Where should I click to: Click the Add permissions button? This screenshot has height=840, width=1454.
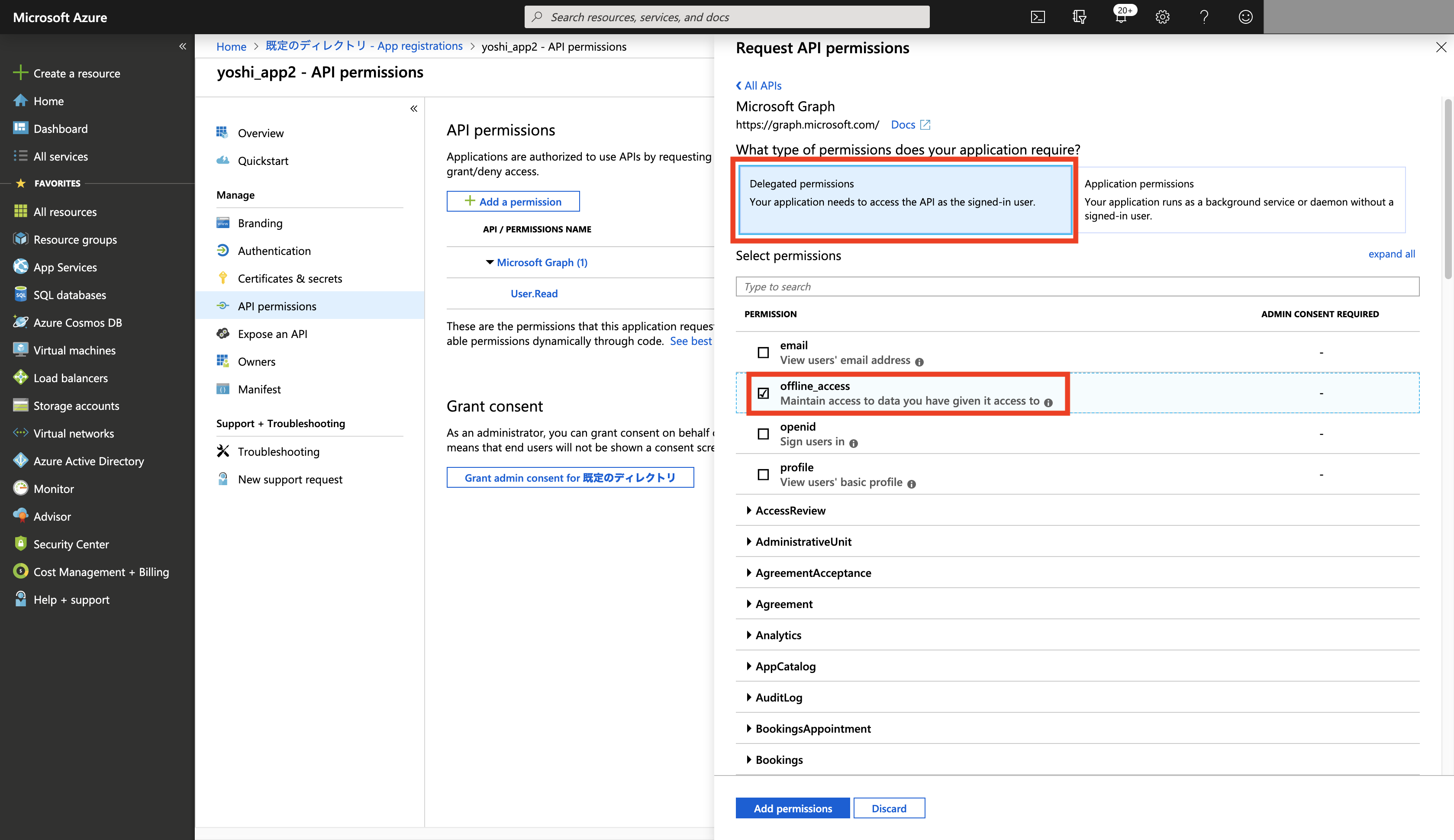[792, 808]
